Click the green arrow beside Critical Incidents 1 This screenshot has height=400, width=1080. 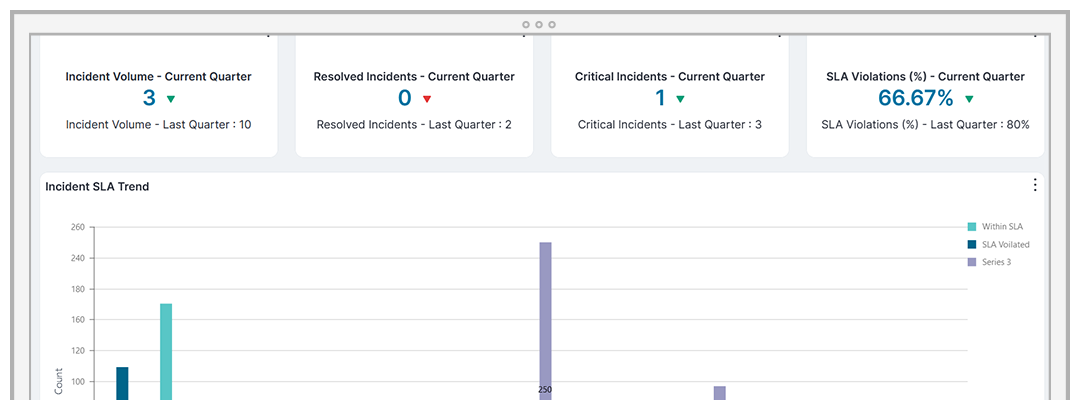[681, 99]
